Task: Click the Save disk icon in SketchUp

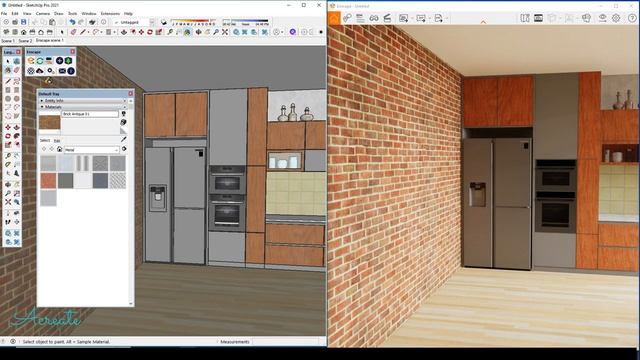Action: (x=24, y=22)
